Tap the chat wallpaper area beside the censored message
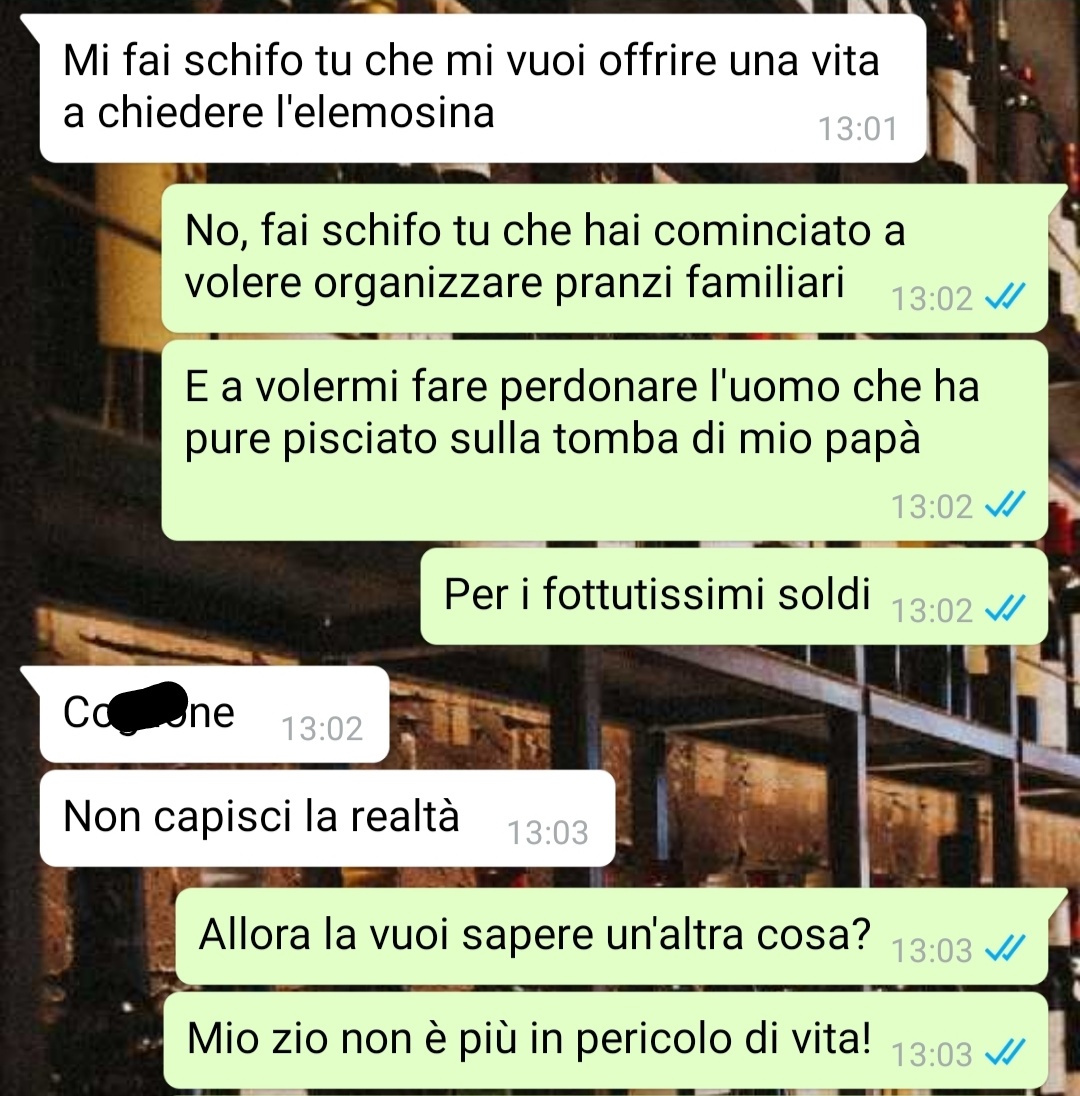 [x=699, y=714]
